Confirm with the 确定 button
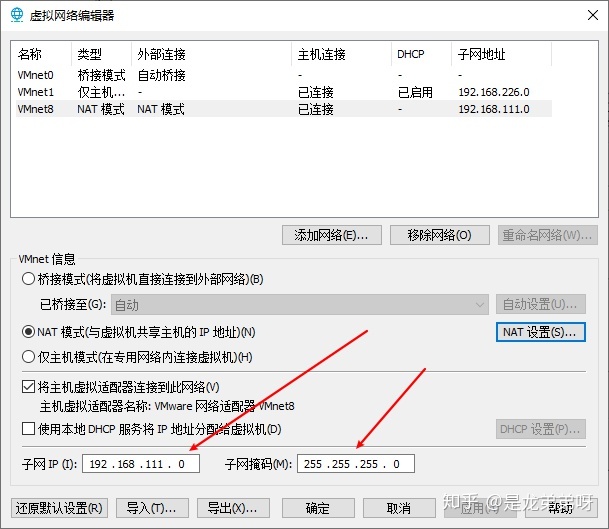Image resolution: width=609 pixels, height=529 pixels. 318,508
